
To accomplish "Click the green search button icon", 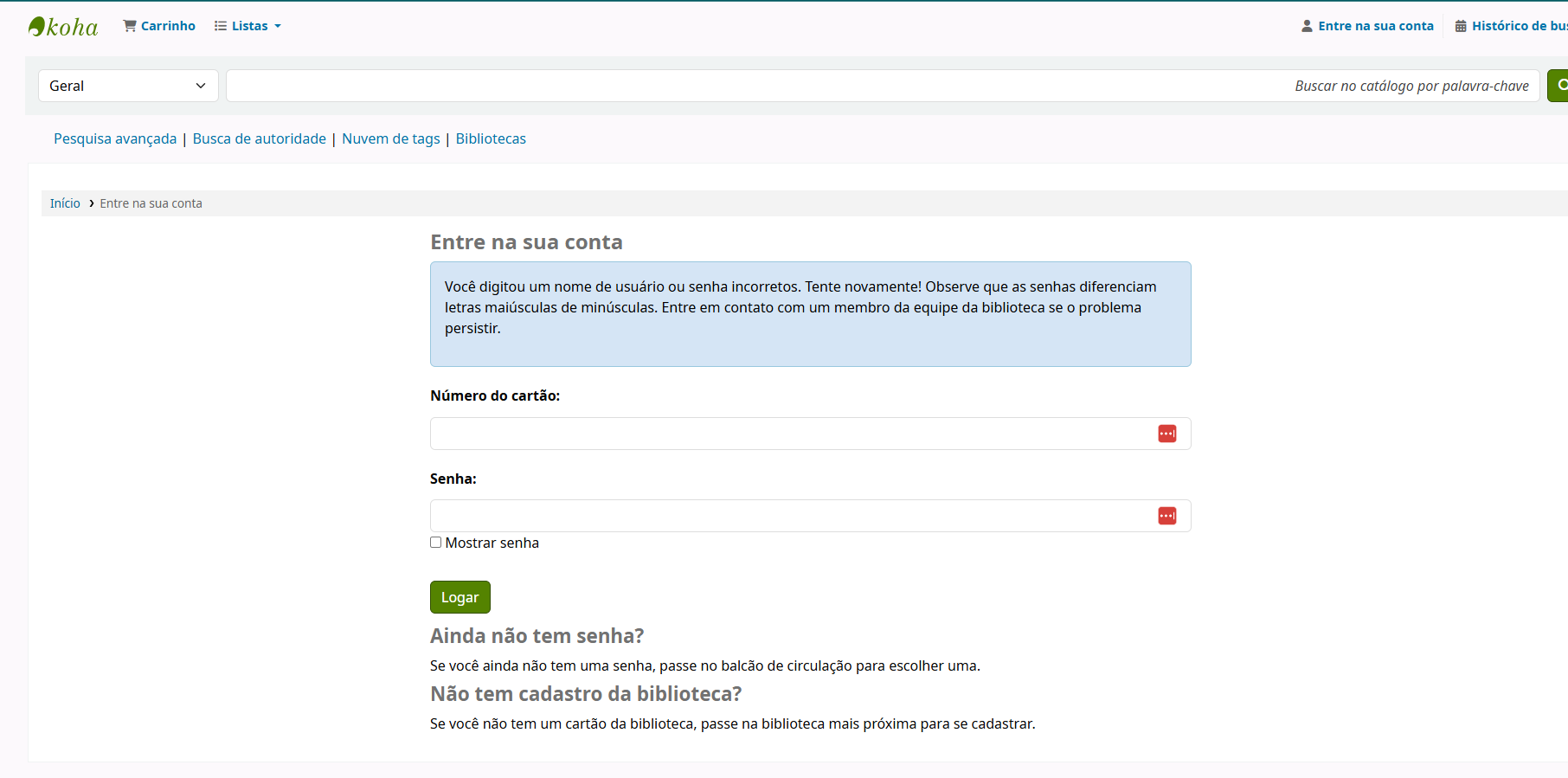I will tap(1559, 86).
